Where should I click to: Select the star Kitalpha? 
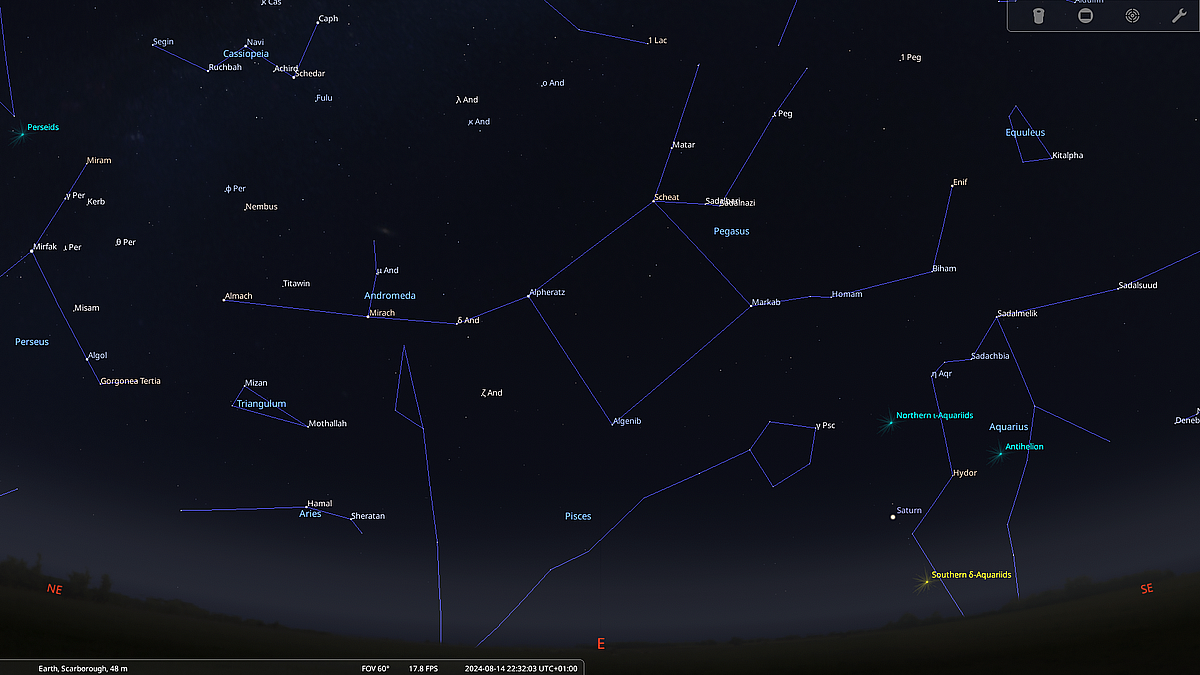[x=1051, y=157]
